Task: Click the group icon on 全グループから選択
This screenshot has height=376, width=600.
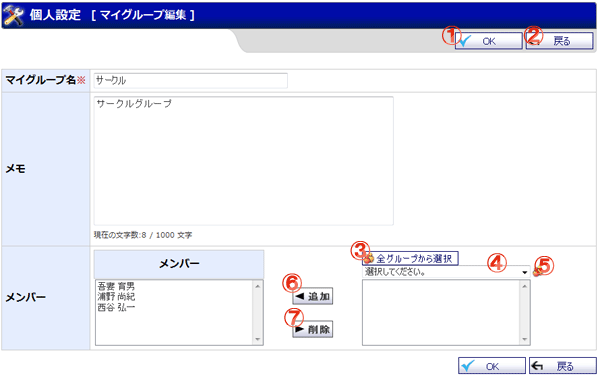Action: 369,259
